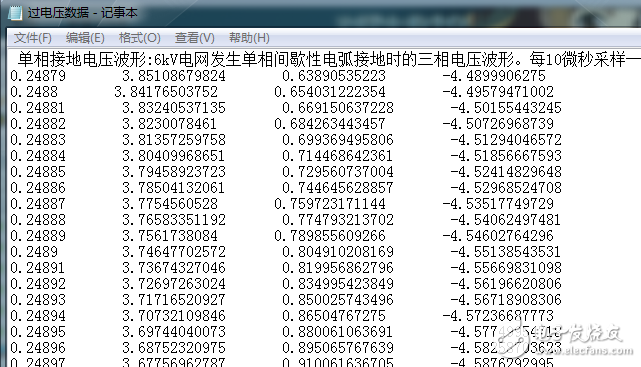
Task: Click the value 3.78504132061
Action: click(x=174, y=188)
